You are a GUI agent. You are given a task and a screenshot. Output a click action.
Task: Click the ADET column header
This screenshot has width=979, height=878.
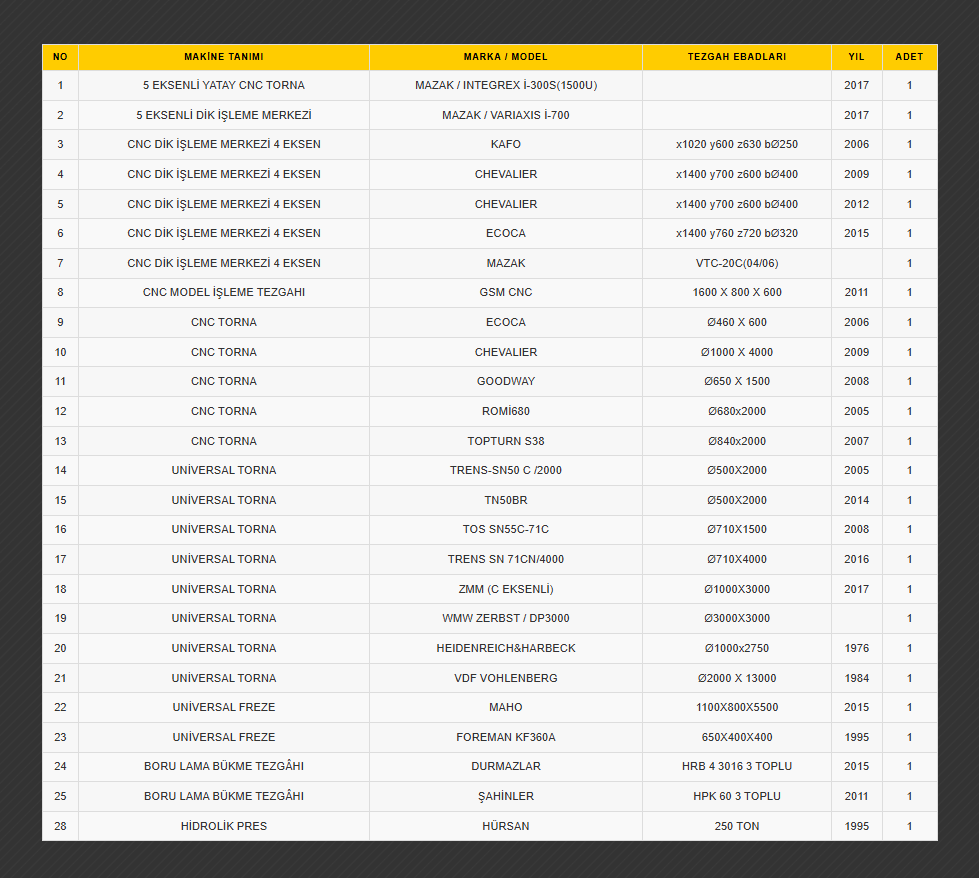tap(910, 57)
